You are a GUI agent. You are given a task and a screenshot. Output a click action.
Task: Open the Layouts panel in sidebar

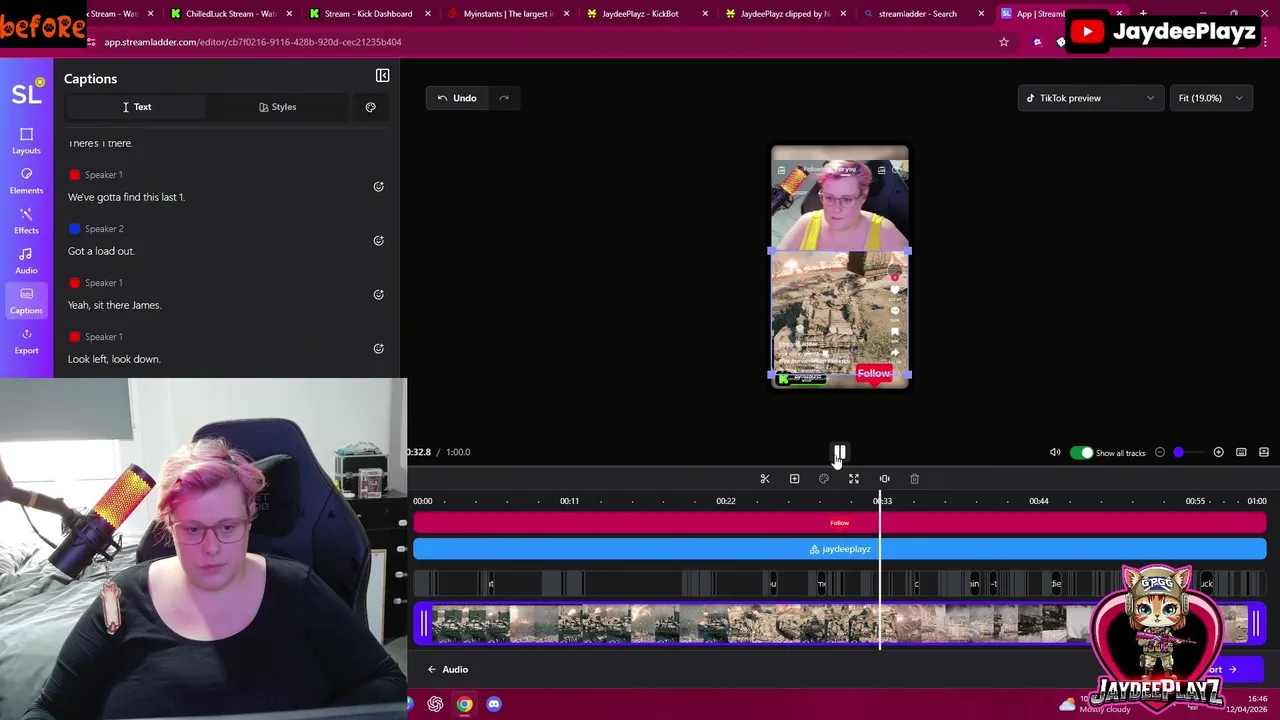point(26,141)
